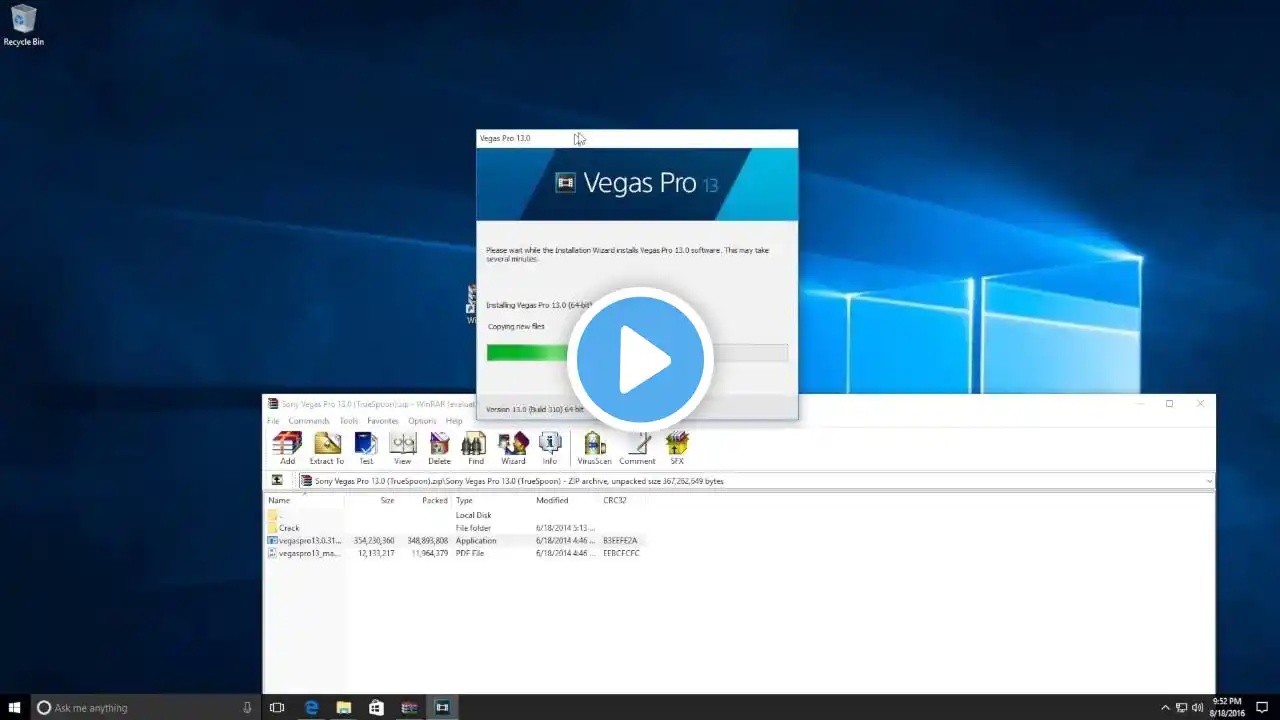Go up one level in WinRAR
This screenshot has height=720, width=1280.
pyautogui.click(x=277, y=481)
